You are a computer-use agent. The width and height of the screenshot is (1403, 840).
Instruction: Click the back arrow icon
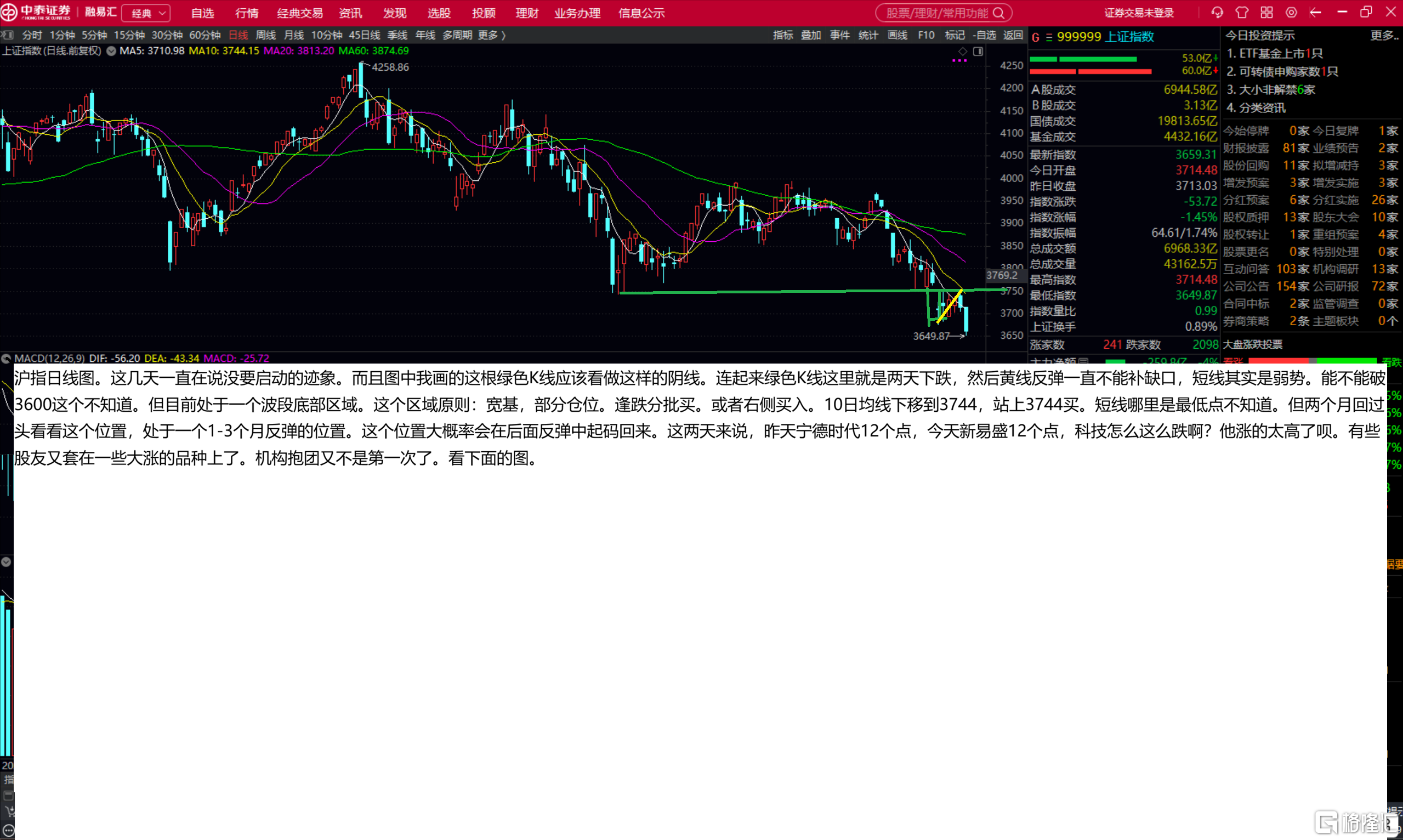[x=1315, y=13]
